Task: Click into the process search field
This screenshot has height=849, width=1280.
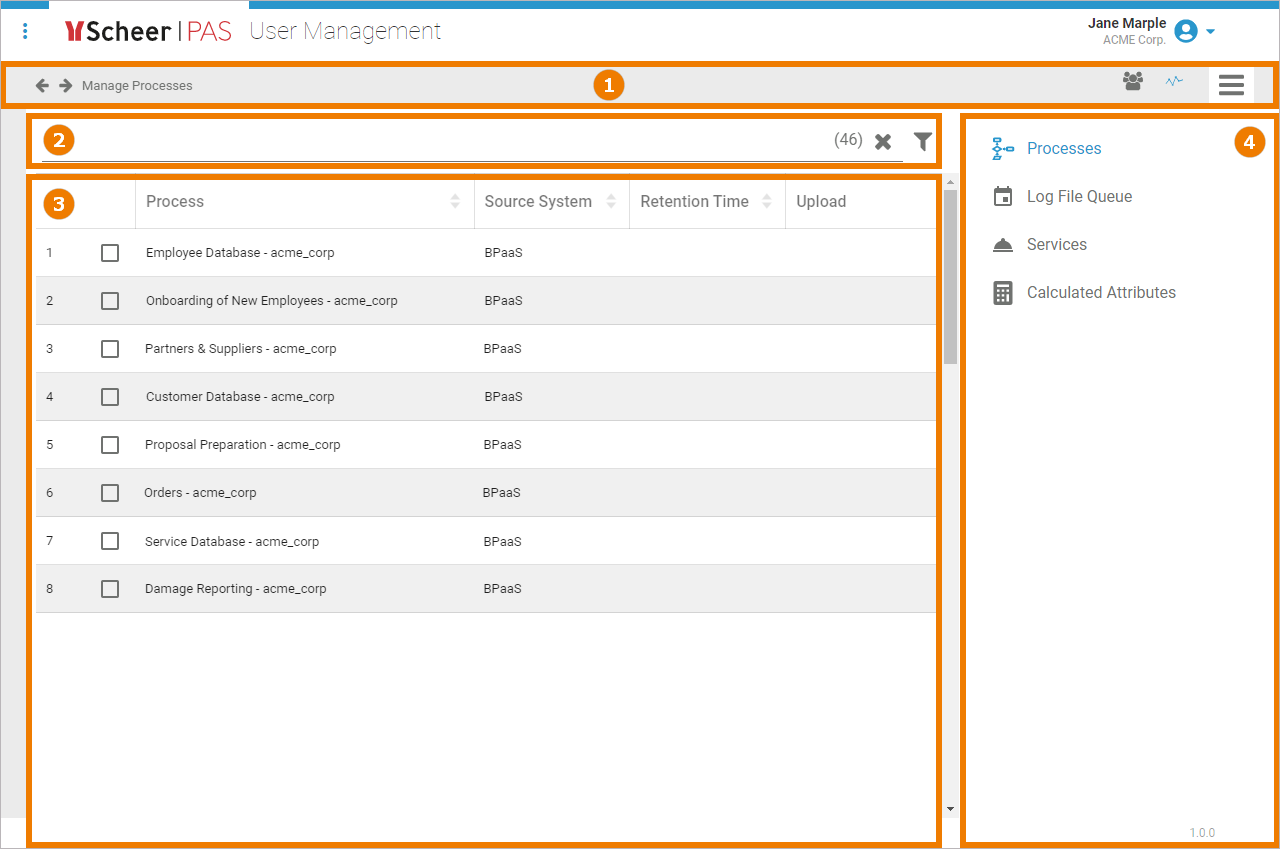Action: click(430, 142)
